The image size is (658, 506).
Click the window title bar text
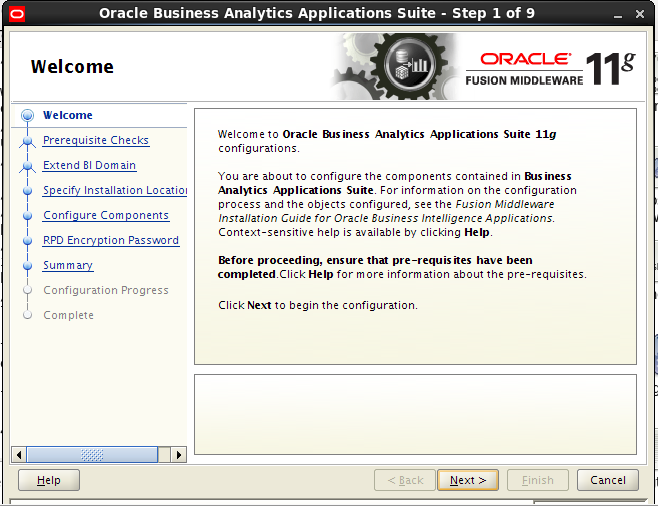click(x=317, y=13)
